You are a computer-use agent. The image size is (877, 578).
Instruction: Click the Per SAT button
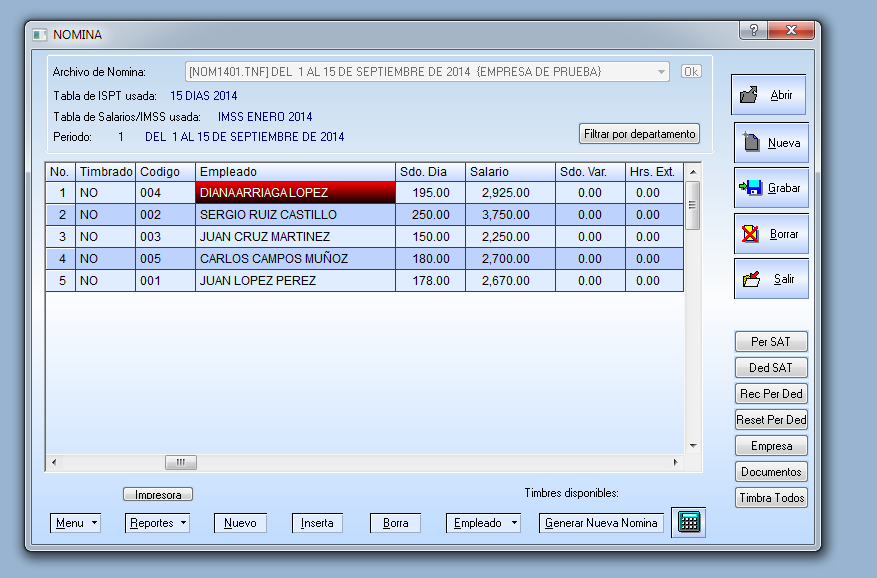click(x=771, y=342)
